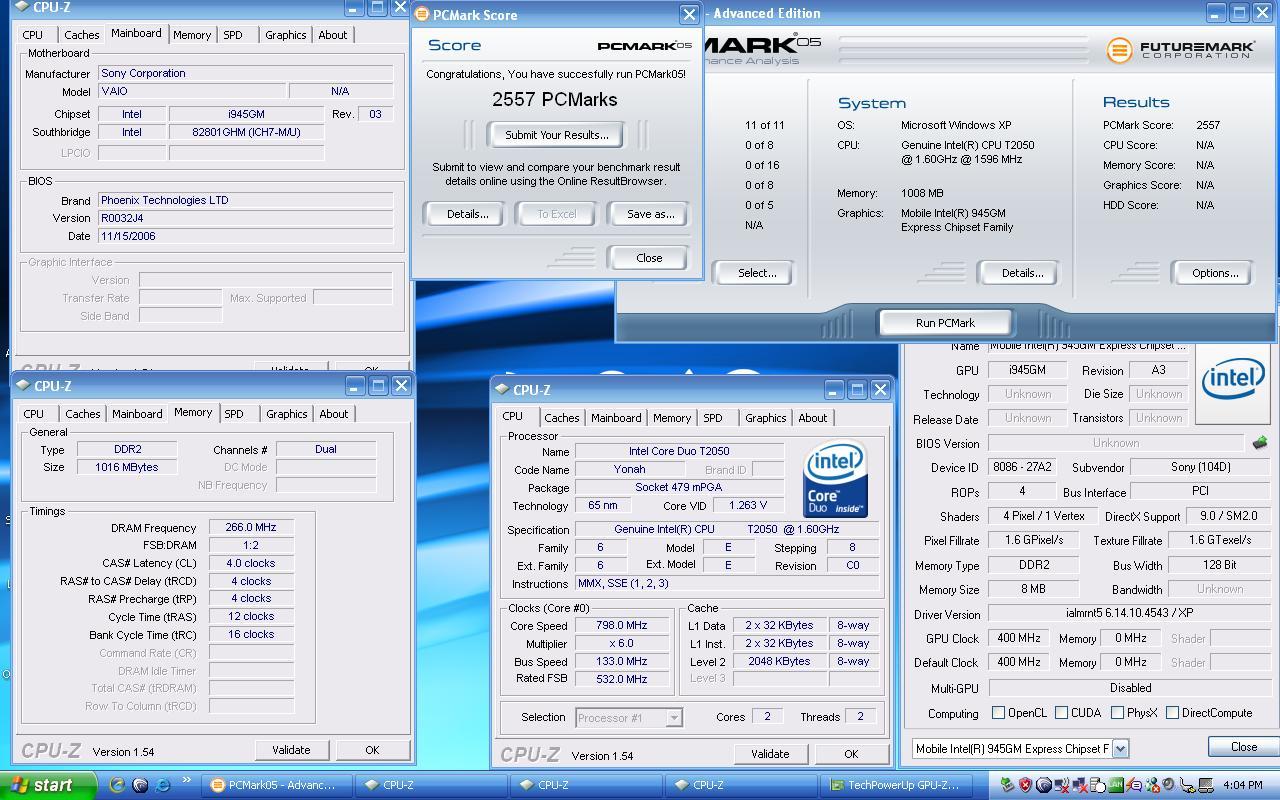Enable the CUDA checkbox

(1061, 713)
